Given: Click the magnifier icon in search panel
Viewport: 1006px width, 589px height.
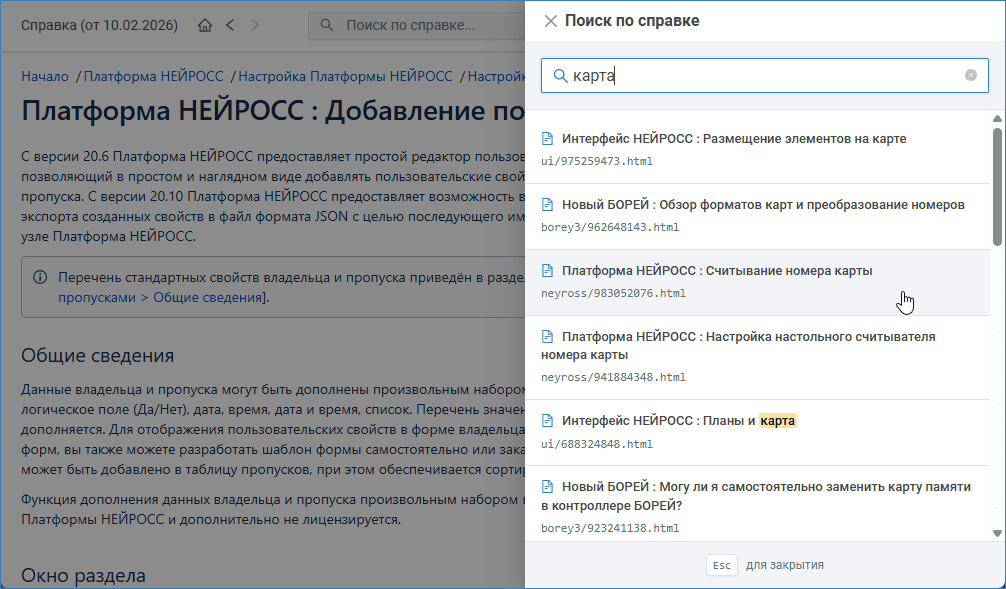Looking at the screenshot, I should [560, 76].
